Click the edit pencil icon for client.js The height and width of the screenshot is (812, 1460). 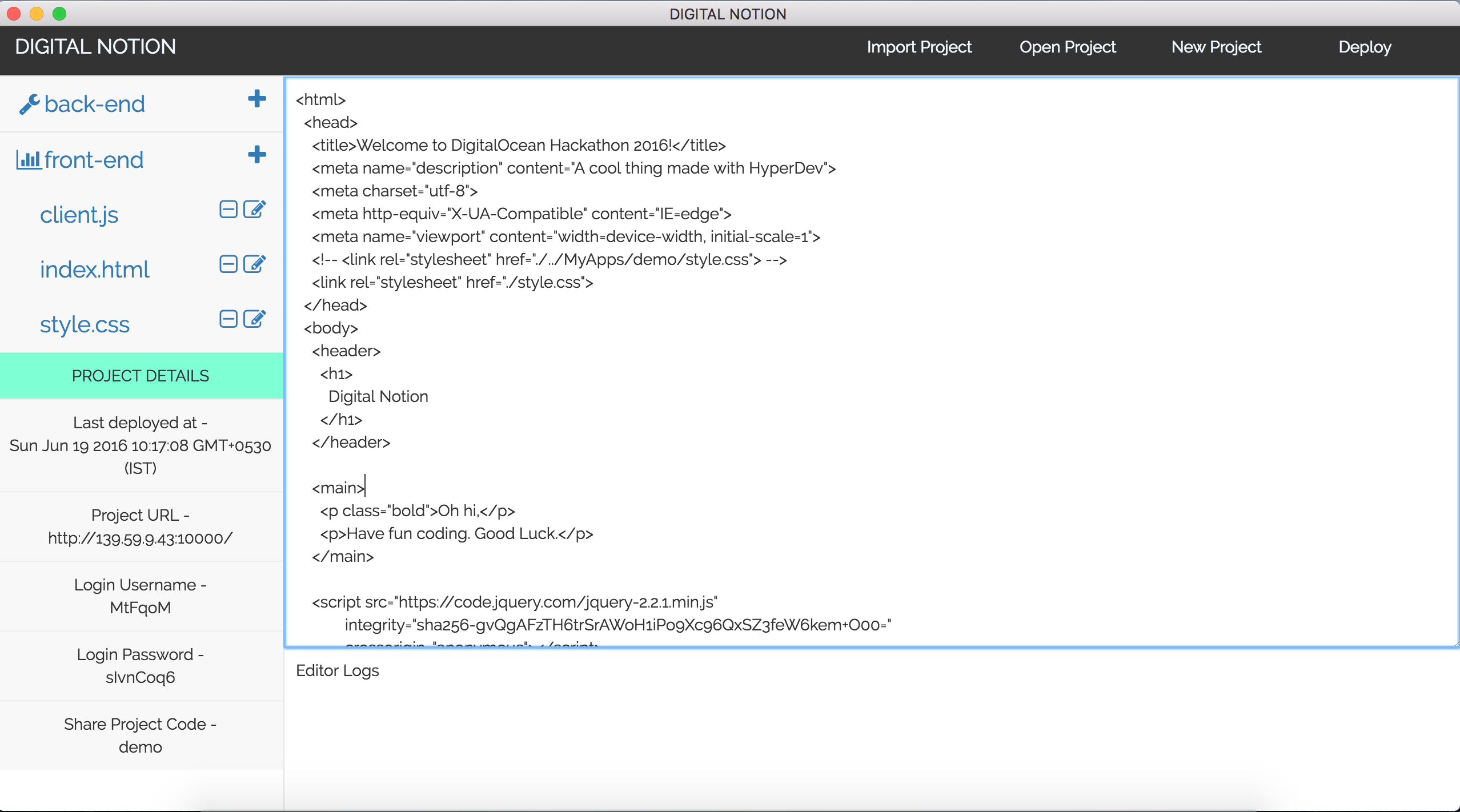click(x=254, y=210)
